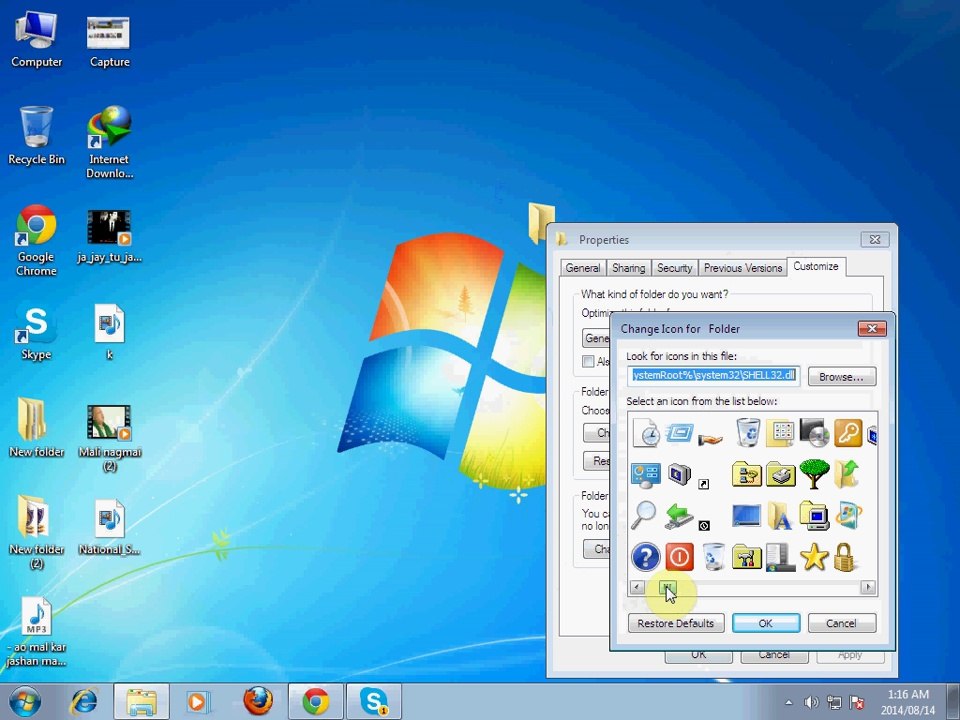Go to the Security tab

tap(674, 268)
